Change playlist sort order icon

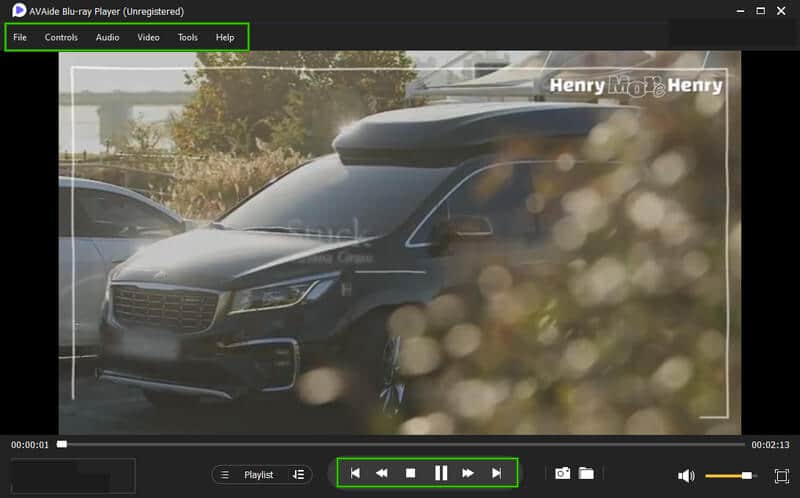(298, 475)
